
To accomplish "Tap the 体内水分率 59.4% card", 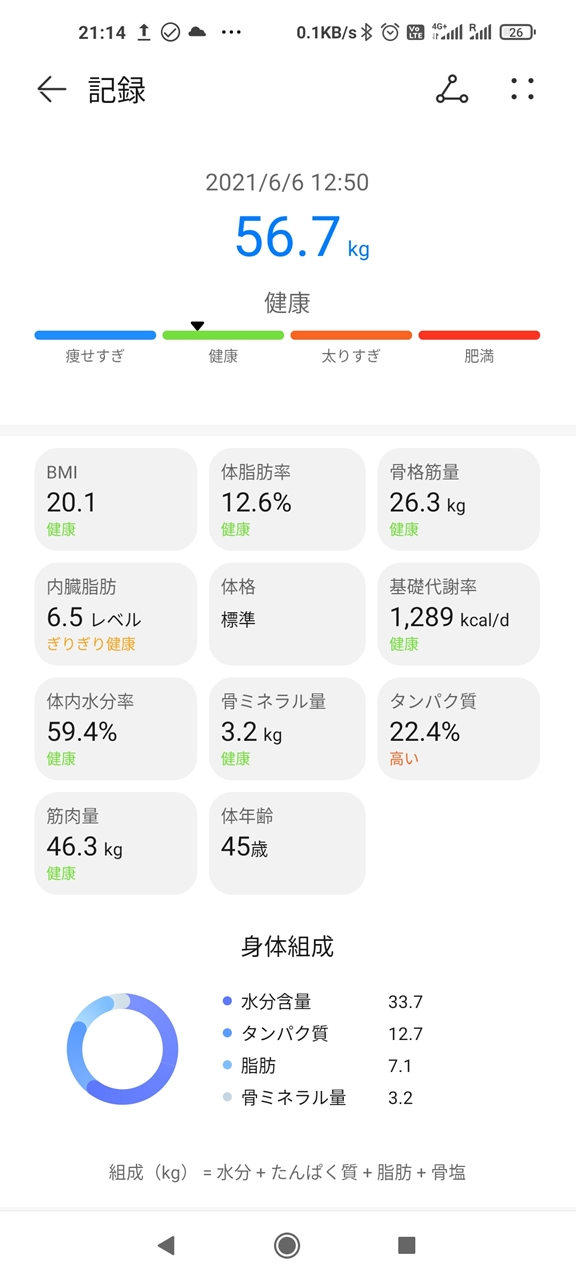I will click(x=116, y=729).
